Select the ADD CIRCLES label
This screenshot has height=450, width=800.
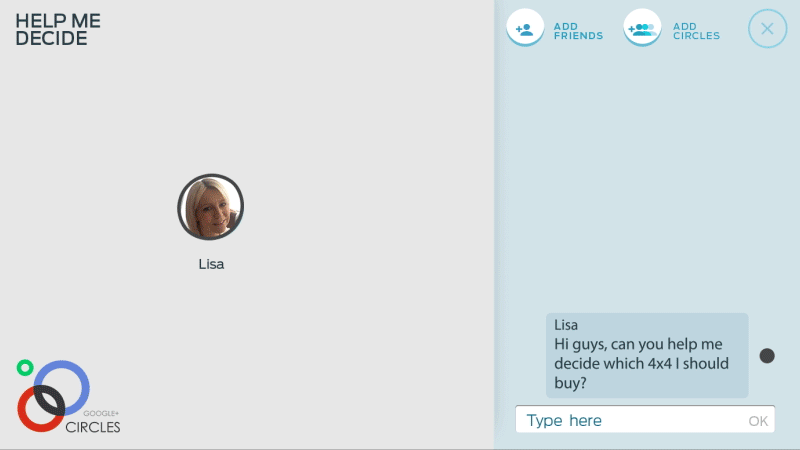tap(696, 31)
